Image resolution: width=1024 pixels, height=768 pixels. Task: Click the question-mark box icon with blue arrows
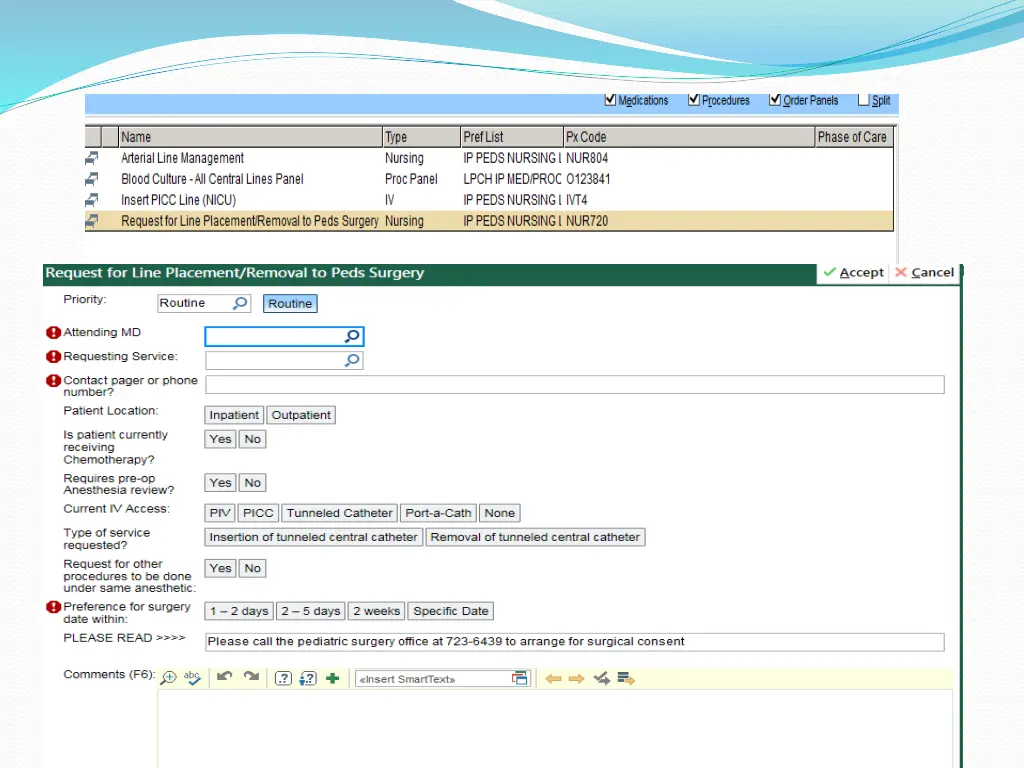pyautogui.click(x=308, y=679)
